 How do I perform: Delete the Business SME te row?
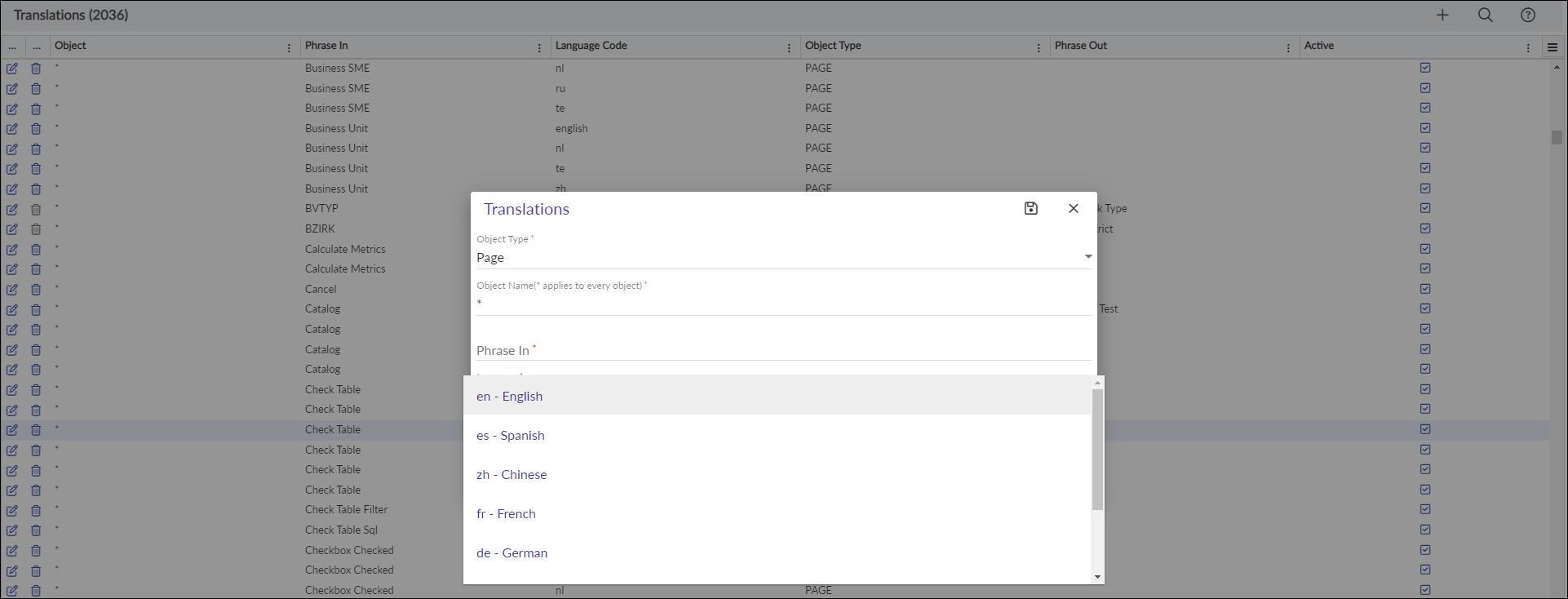(x=36, y=109)
